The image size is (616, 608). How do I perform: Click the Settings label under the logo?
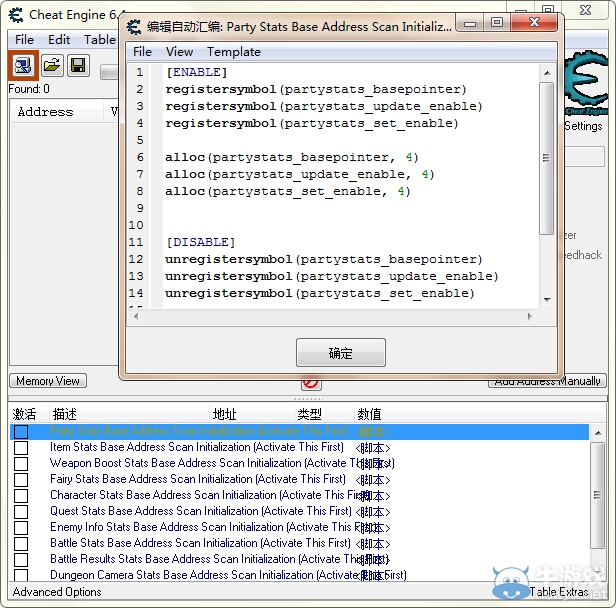coord(583,126)
